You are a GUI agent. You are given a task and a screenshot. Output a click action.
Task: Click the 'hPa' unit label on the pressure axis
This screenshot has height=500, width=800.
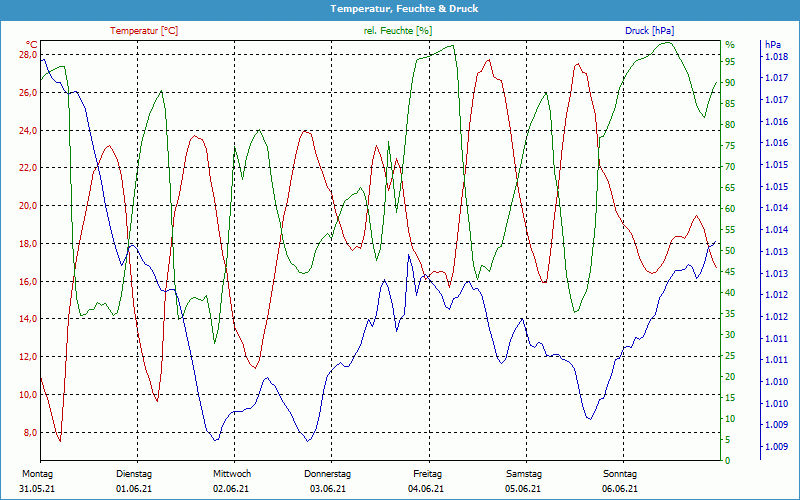[x=773, y=45]
